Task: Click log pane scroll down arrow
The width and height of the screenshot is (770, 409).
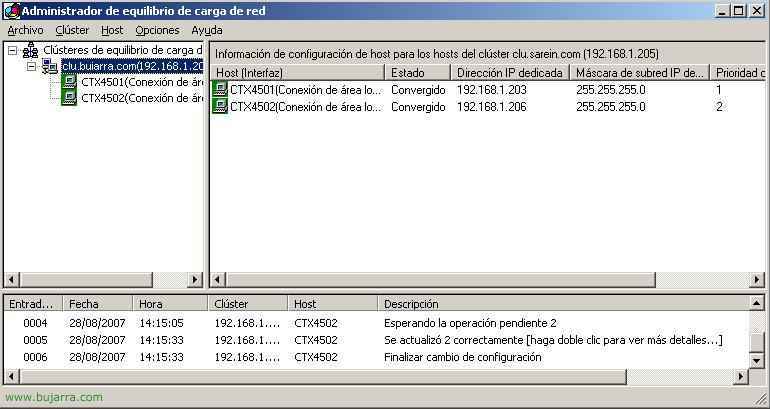Action: point(757,362)
